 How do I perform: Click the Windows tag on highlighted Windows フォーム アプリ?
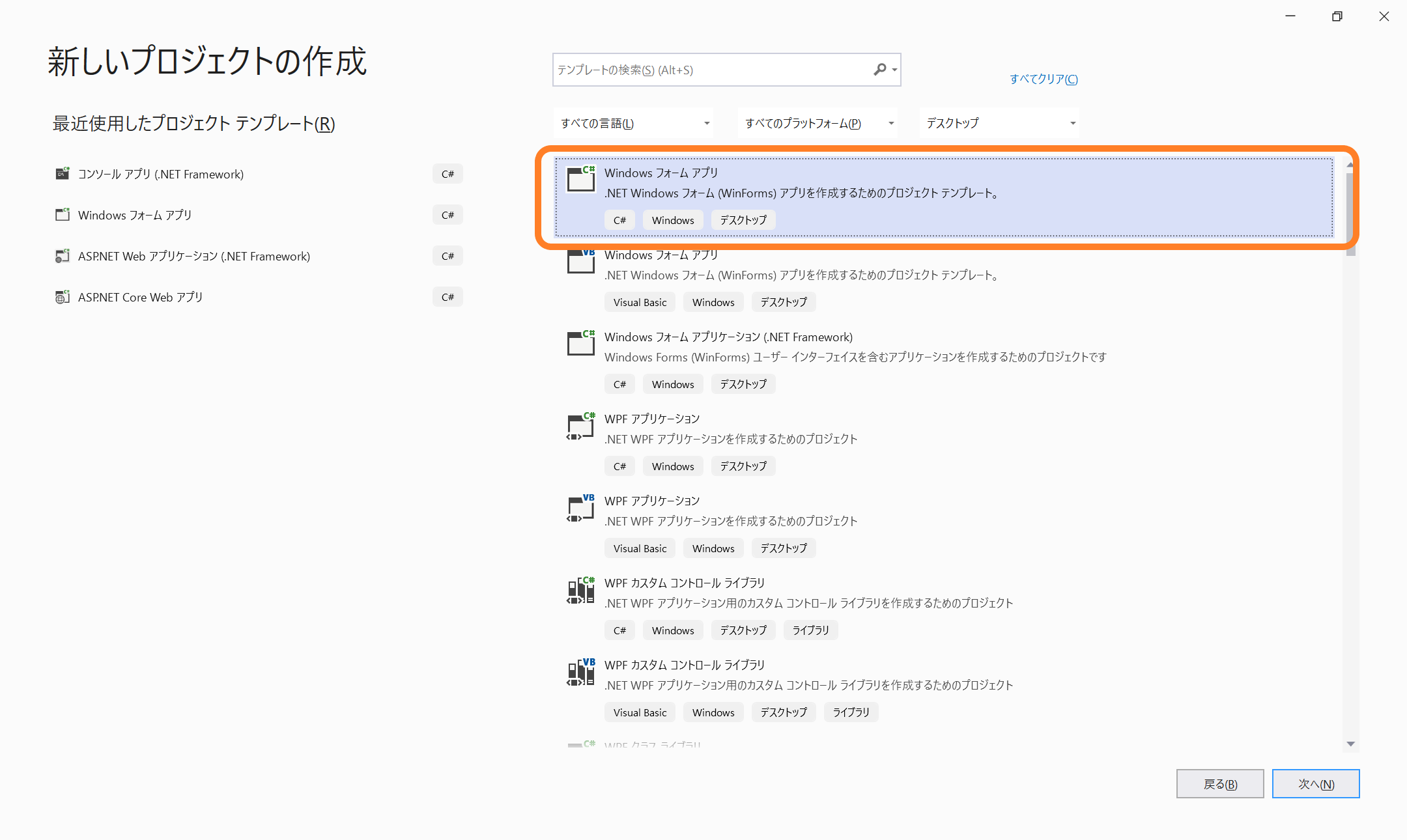(673, 220)
